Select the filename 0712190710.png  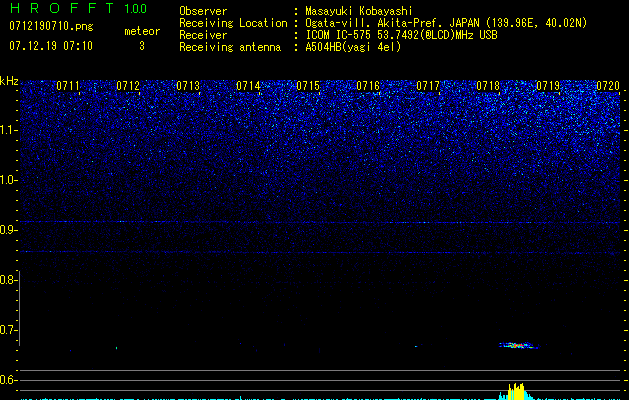[51, 26]
